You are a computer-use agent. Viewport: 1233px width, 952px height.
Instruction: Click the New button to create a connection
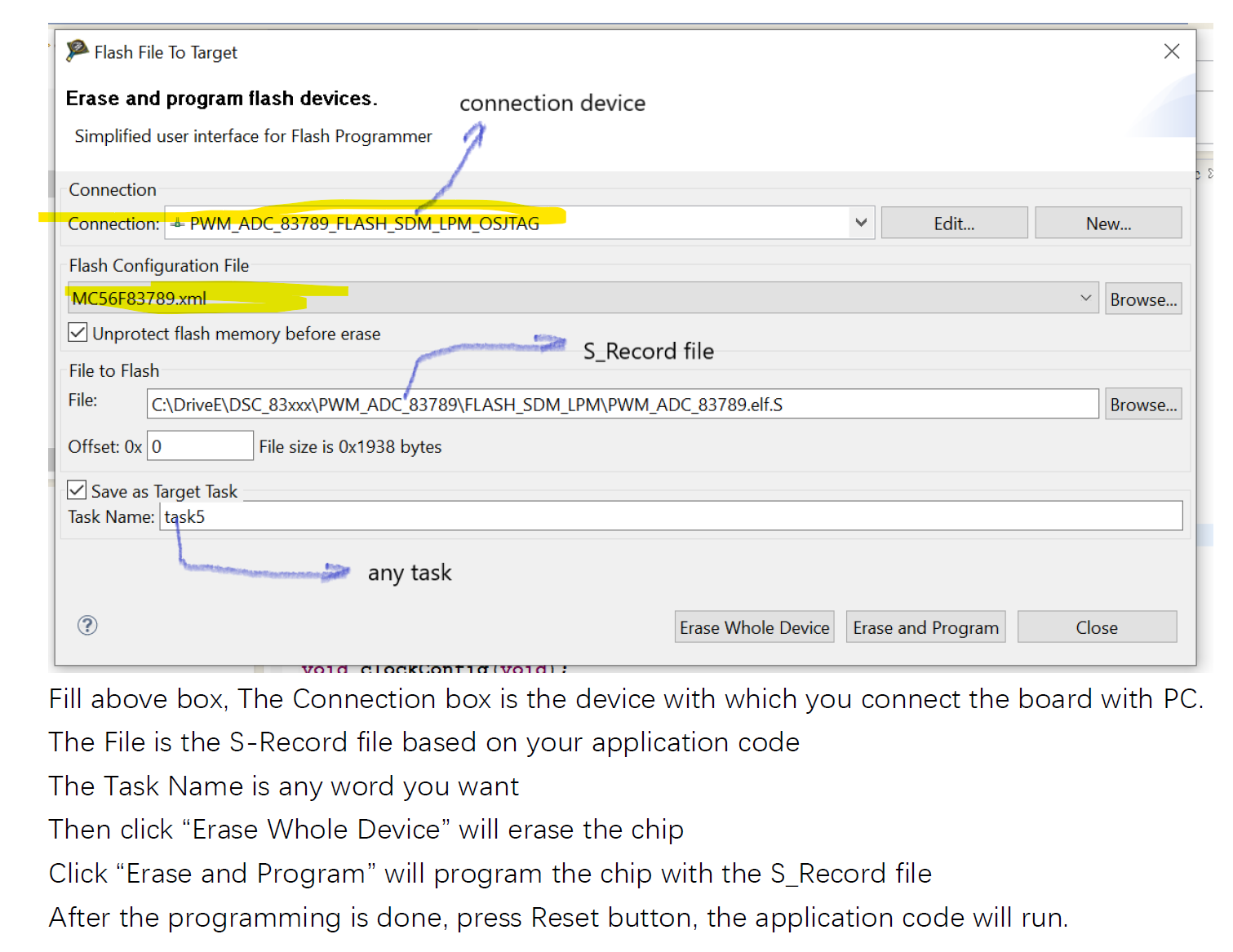pos(1108,222)
